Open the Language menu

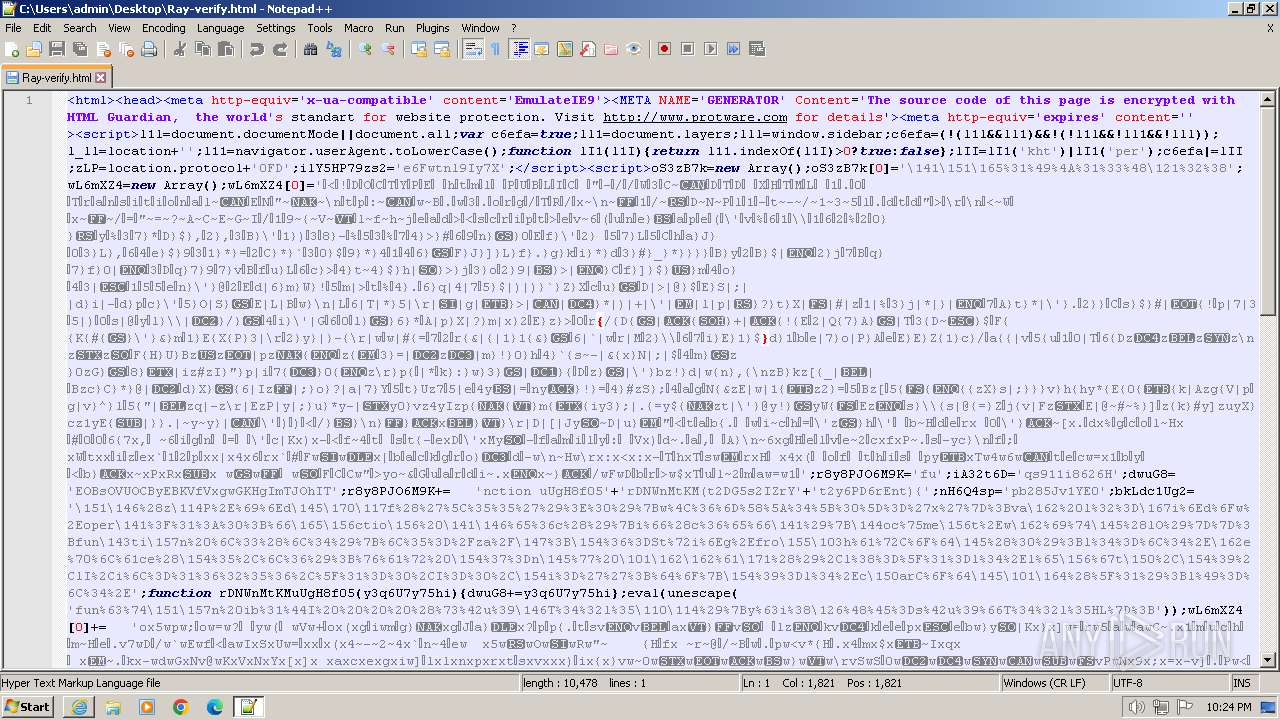click(x=220, y=28)
